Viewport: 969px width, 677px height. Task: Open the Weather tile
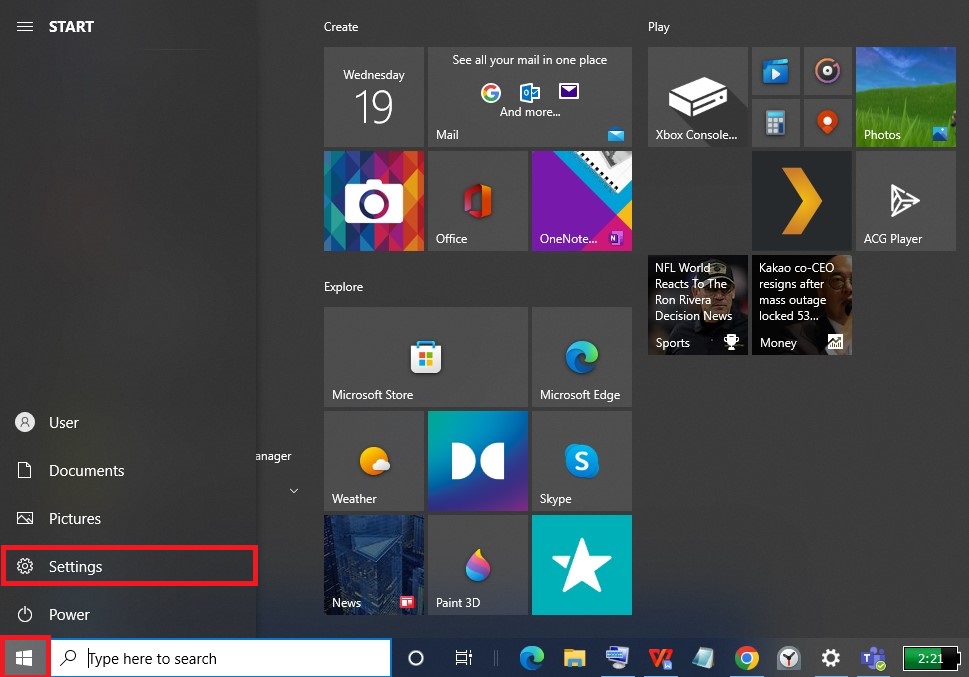374,461
